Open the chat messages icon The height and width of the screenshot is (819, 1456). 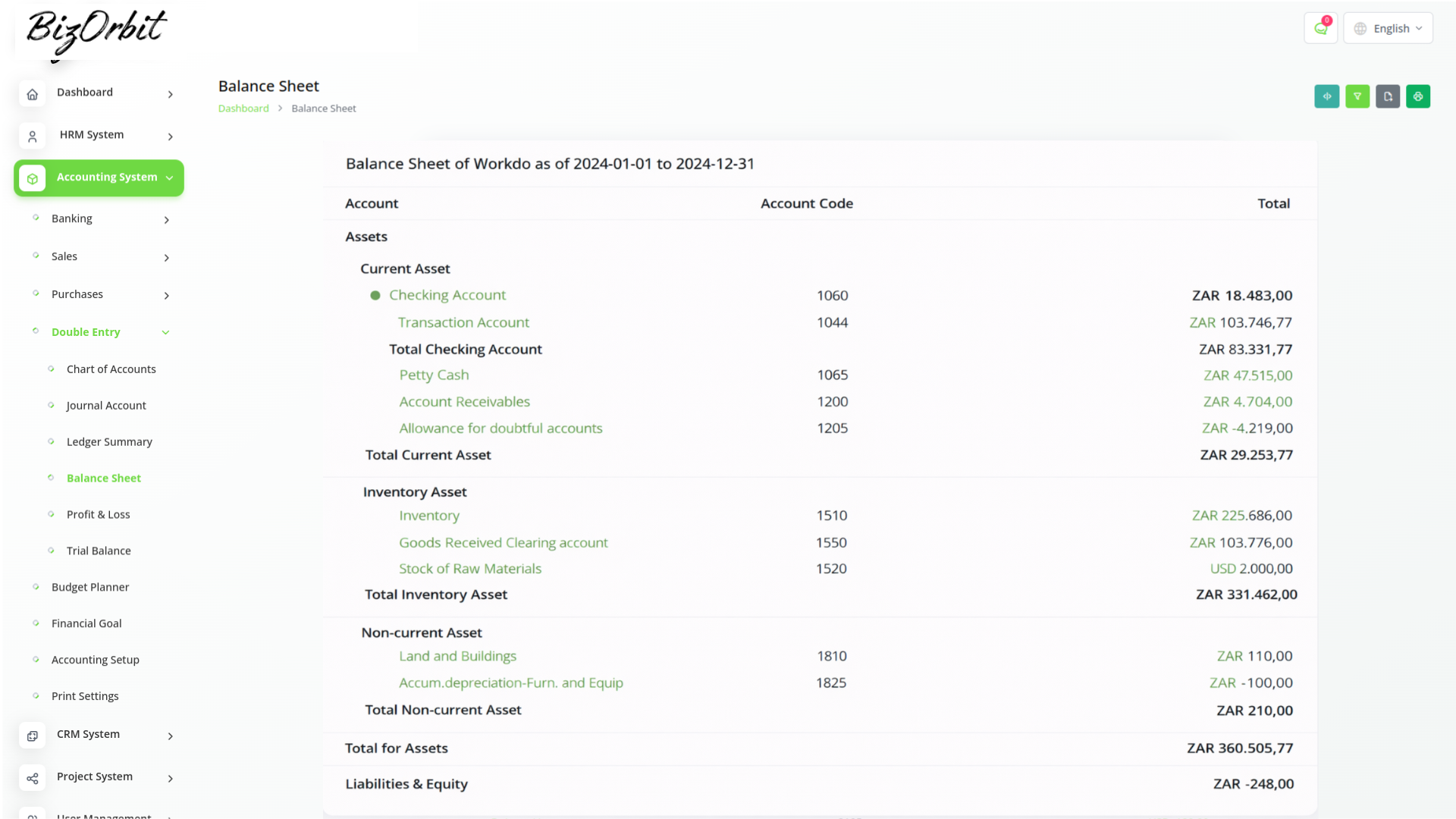[1320, 29]
